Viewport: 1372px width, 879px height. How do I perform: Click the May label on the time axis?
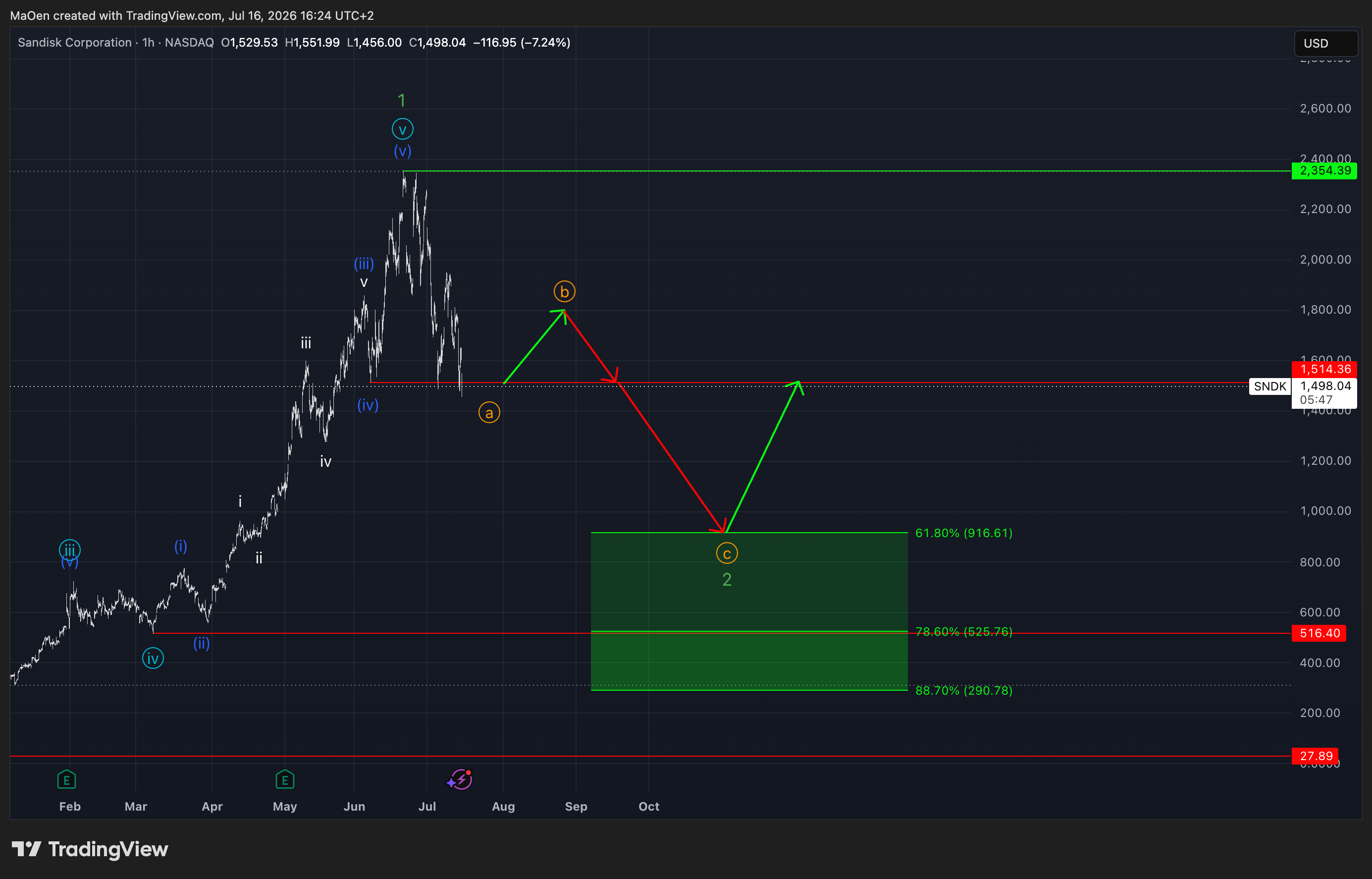coord(285,807)
